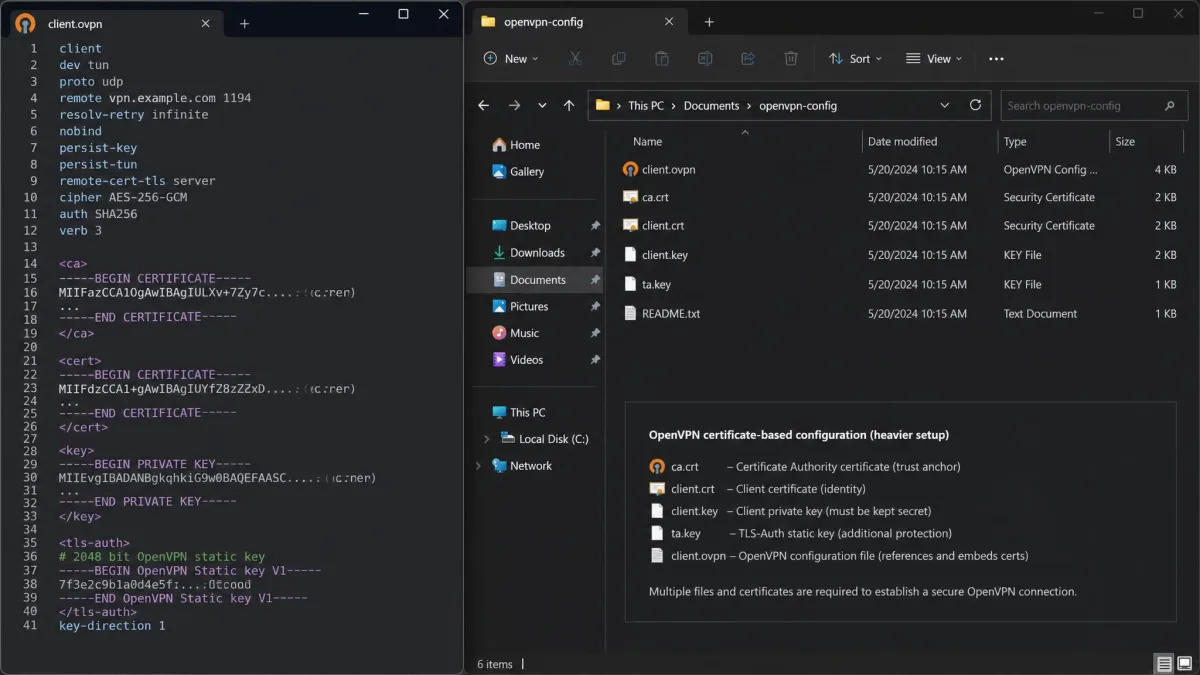
Task: Open Downloads in the navigation pane
Action: point(535,253)
